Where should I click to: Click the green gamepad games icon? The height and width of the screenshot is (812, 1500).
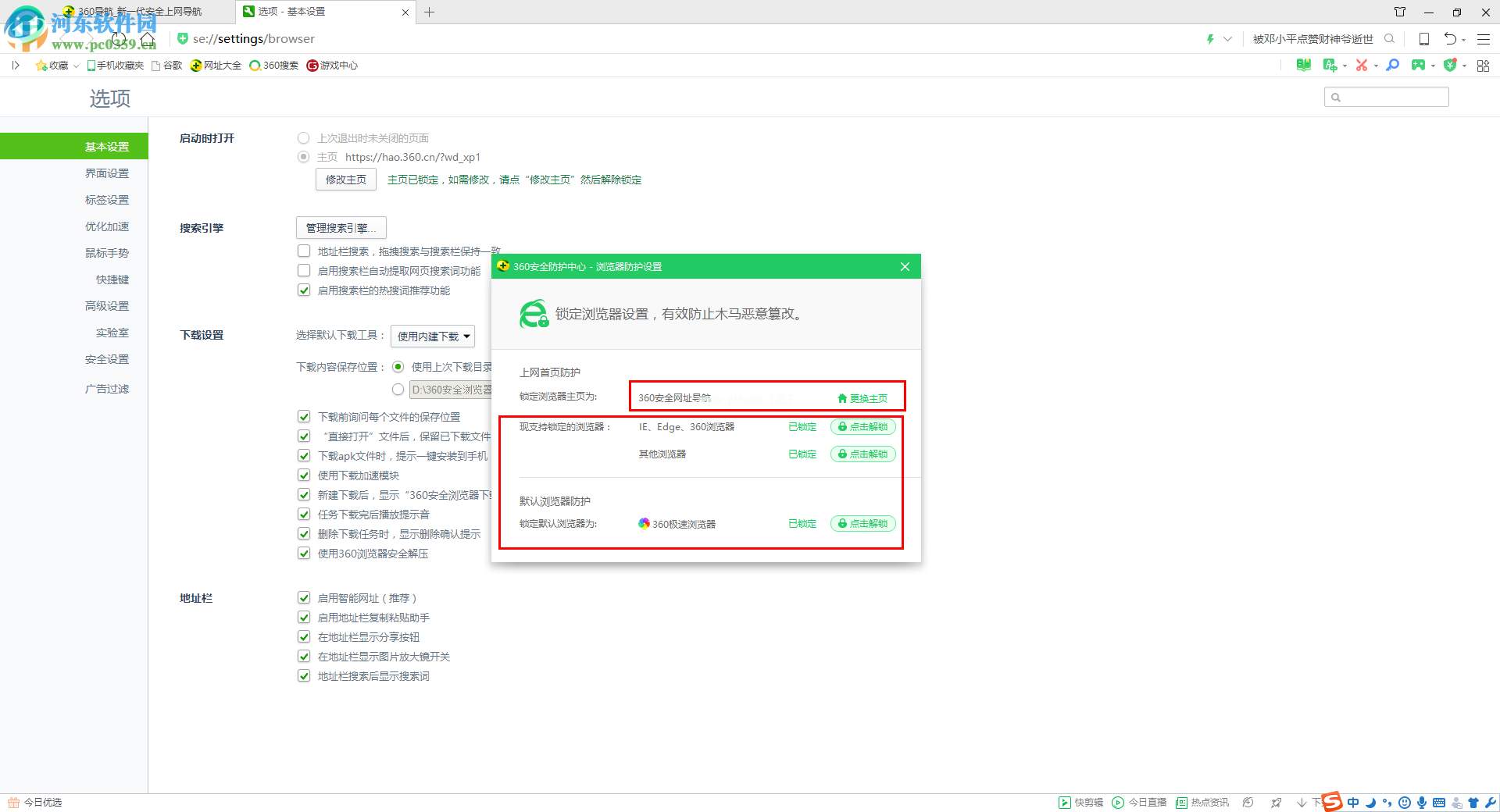pyautogui.click(x=1418, y=65)
